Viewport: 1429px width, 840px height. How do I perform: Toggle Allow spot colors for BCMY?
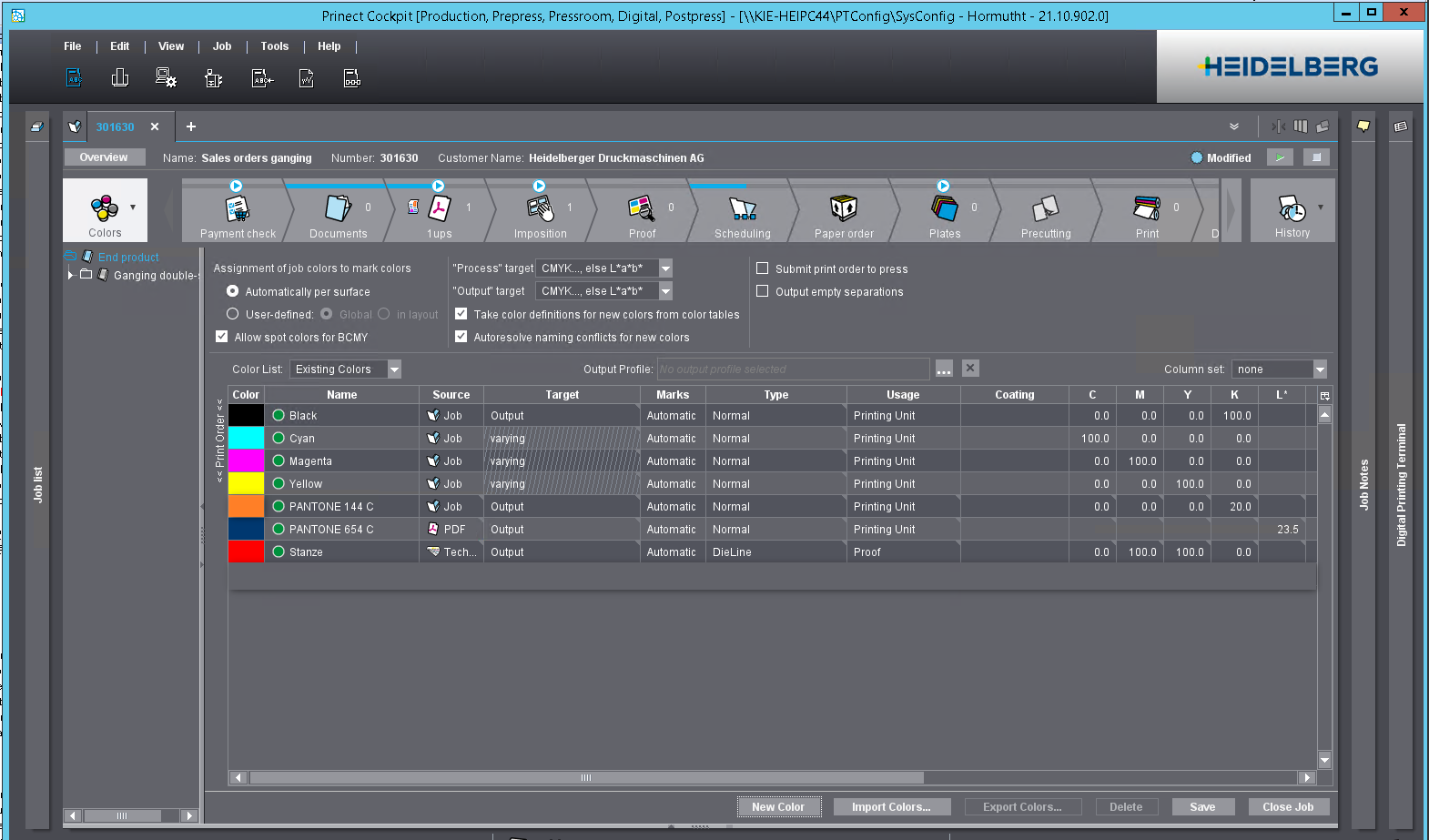pyautogui.click(x=221, y=337)
